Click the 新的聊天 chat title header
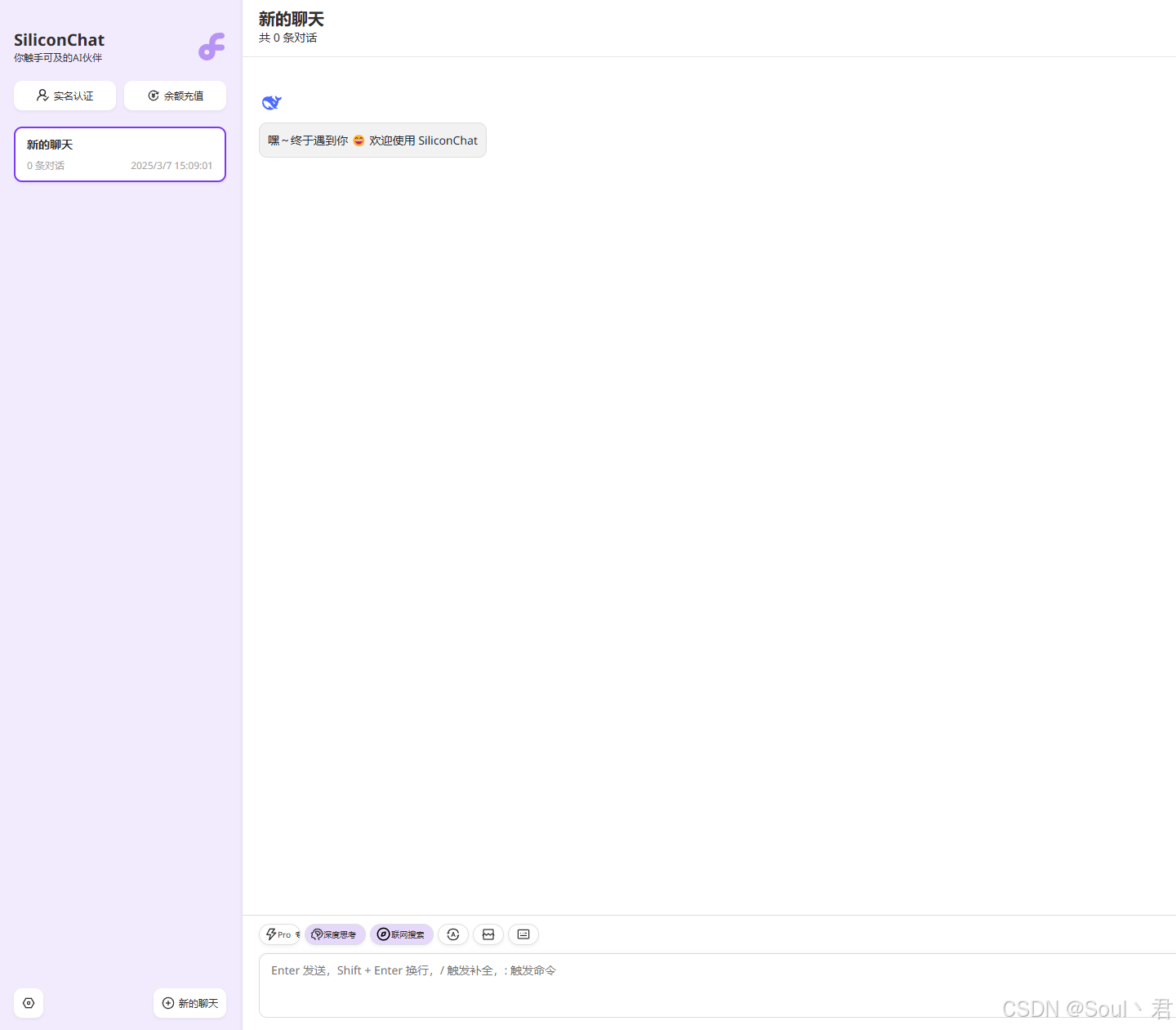Image resolution: width=1176 pixels, height=1030 pixels. click(x=292, y=19)
